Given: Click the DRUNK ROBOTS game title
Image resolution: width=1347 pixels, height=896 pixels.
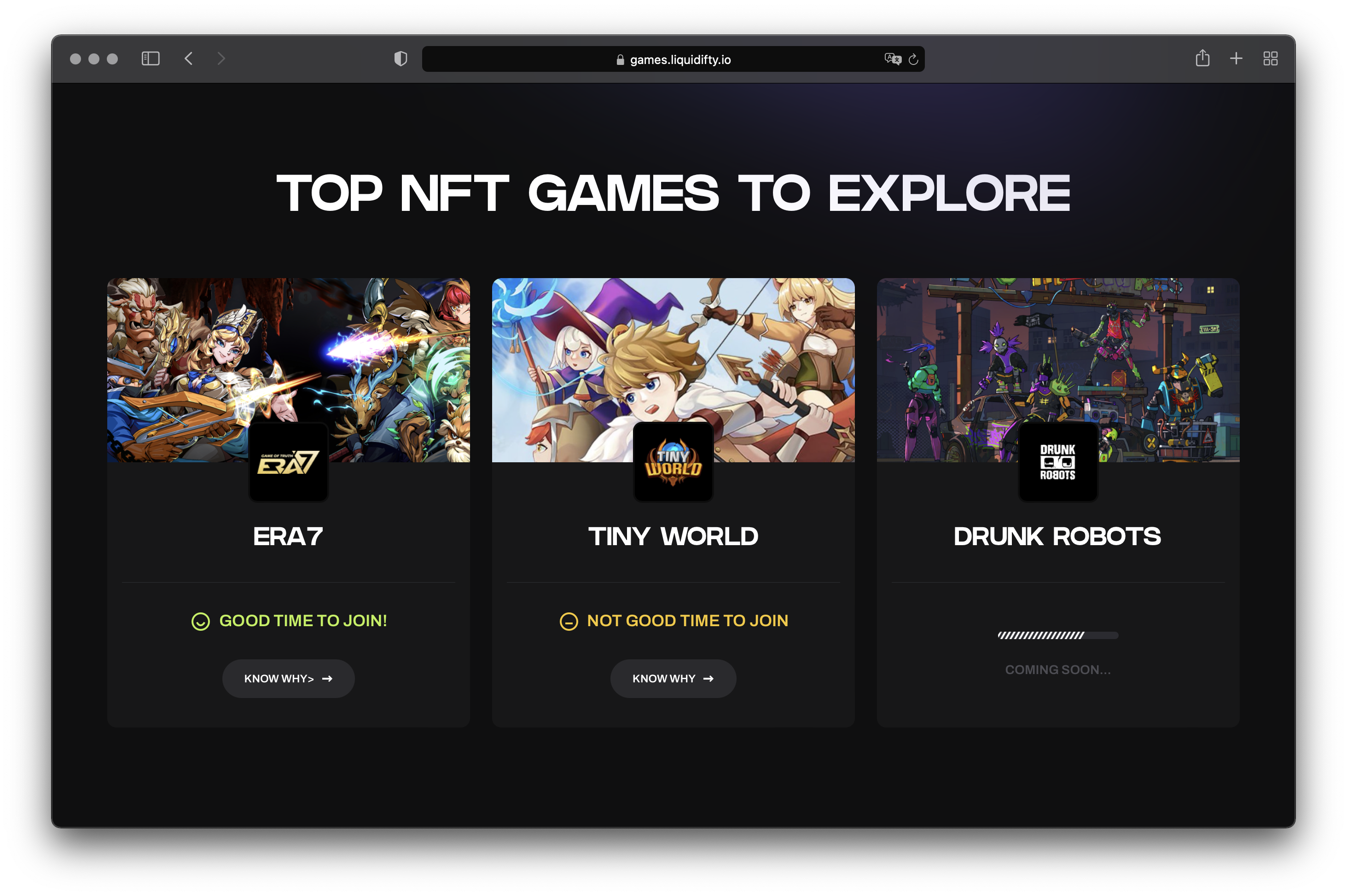Looking at the screenshot, I should coord(1057,536).
